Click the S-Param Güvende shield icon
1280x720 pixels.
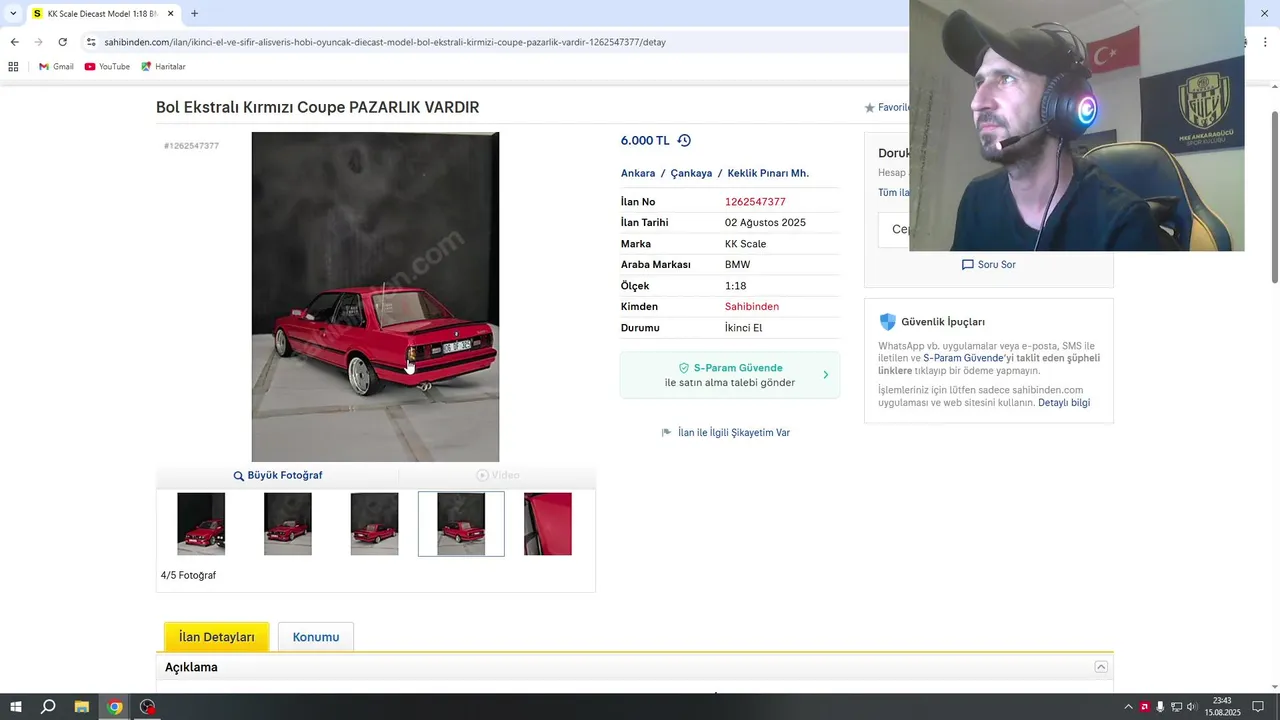(684, 368)
